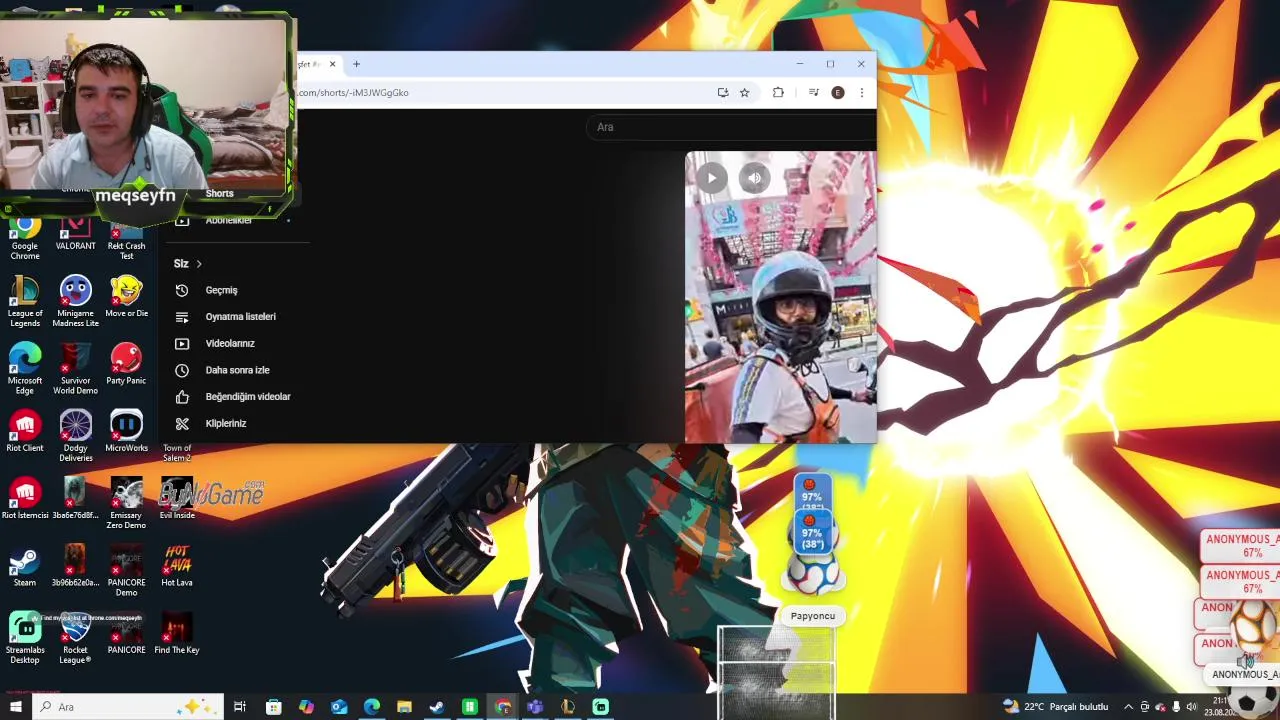The width and height of the screenshot is (1280, 720).
Task: Select Daha sonra izle entry
Action: coord(237,370)
